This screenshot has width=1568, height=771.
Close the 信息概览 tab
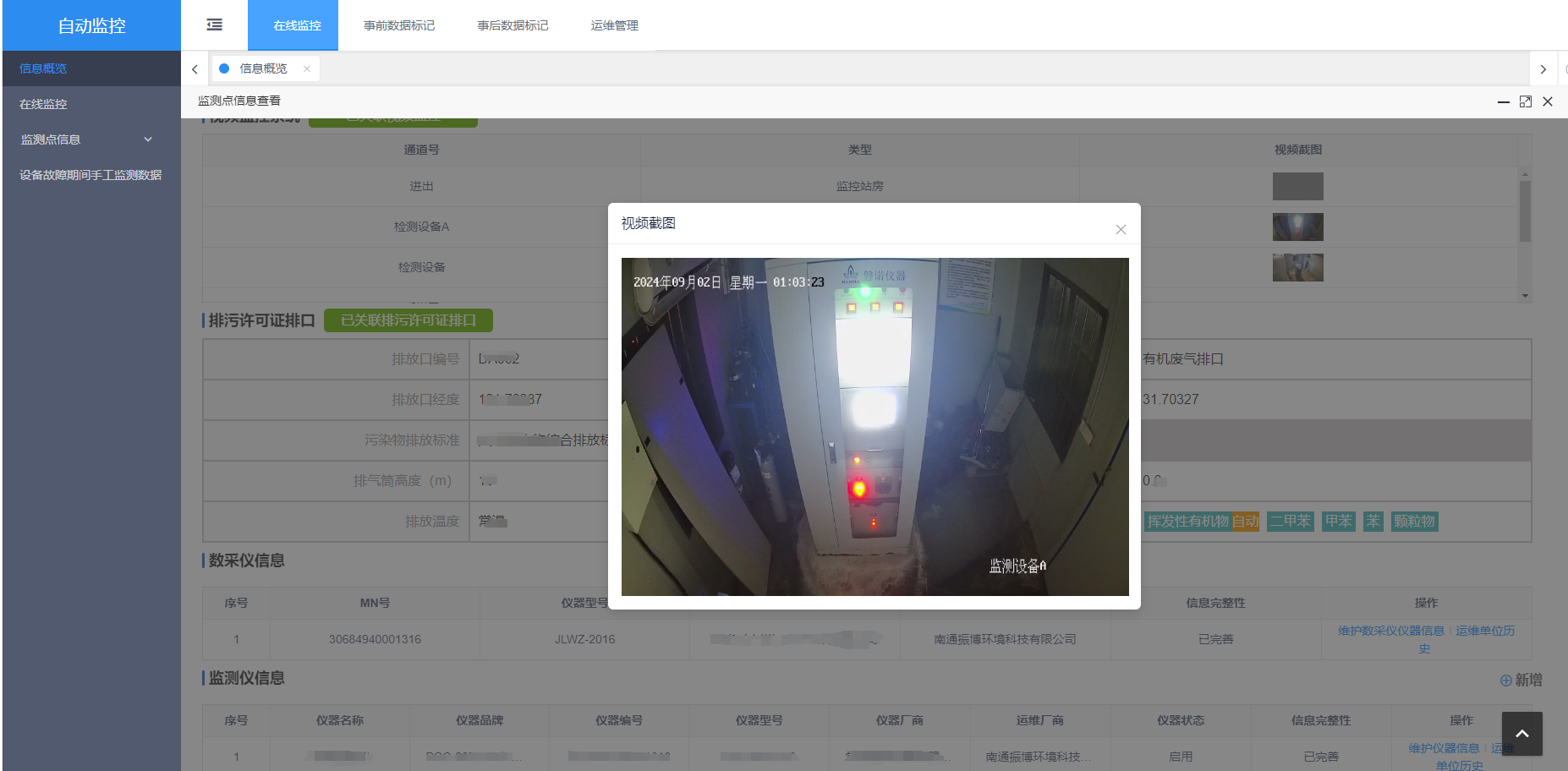click(307, 69)
